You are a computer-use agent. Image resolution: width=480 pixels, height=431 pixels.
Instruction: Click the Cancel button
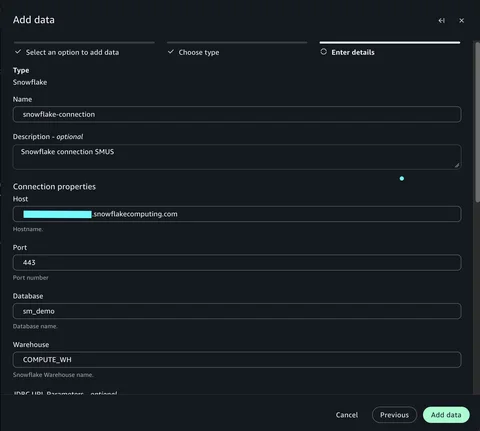(347, 415)
